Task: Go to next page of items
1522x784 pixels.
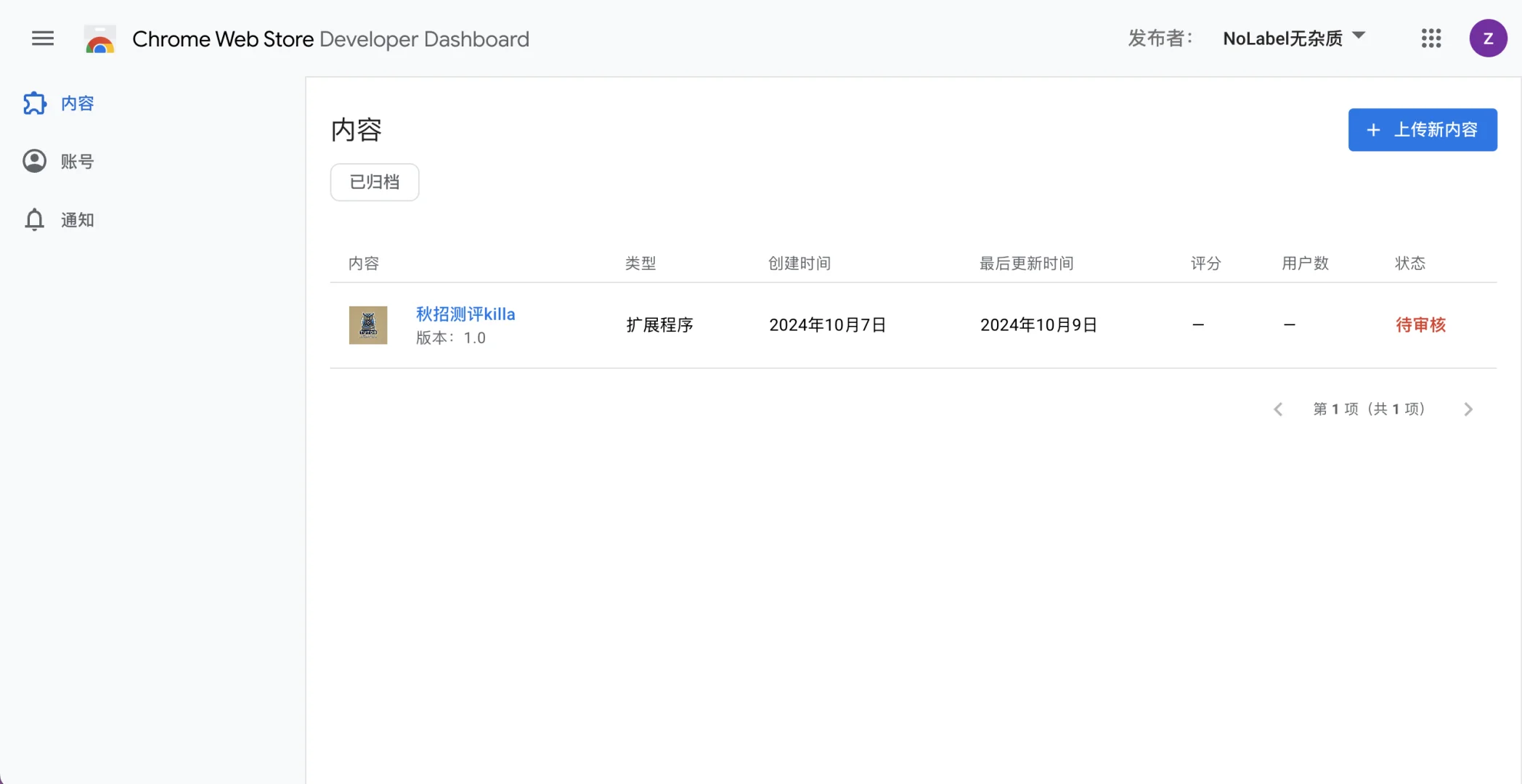Action: tap(1468, 409)
